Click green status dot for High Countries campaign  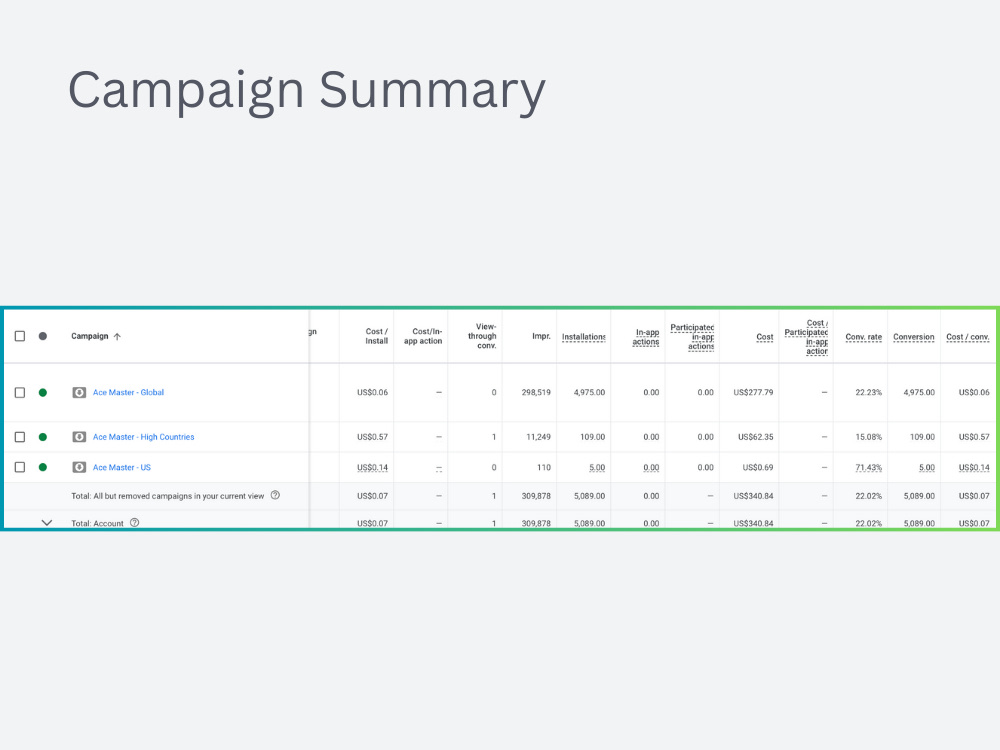43,437
